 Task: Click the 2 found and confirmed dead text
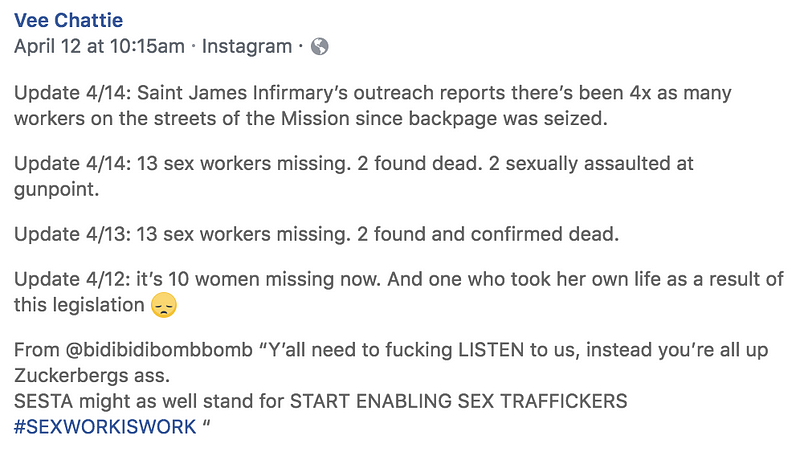click(x=488, y=234)
